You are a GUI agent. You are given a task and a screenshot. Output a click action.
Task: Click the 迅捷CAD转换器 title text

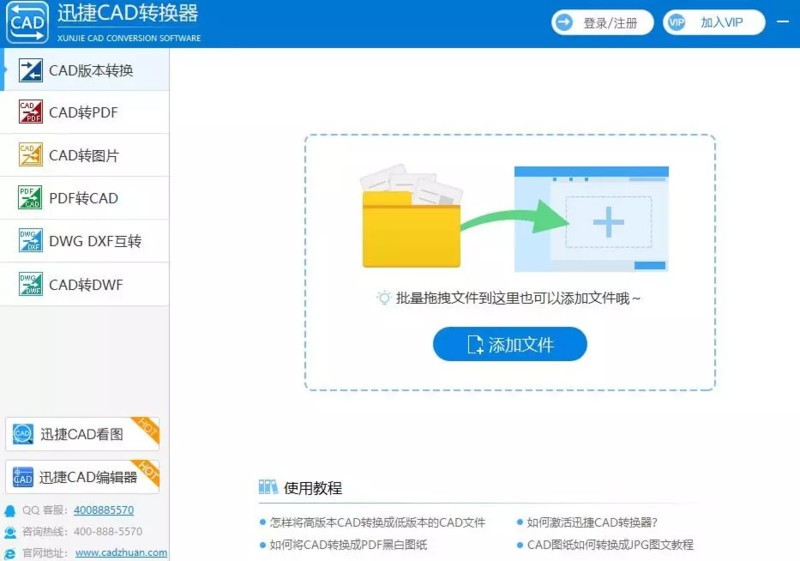[x=128, y=13]
